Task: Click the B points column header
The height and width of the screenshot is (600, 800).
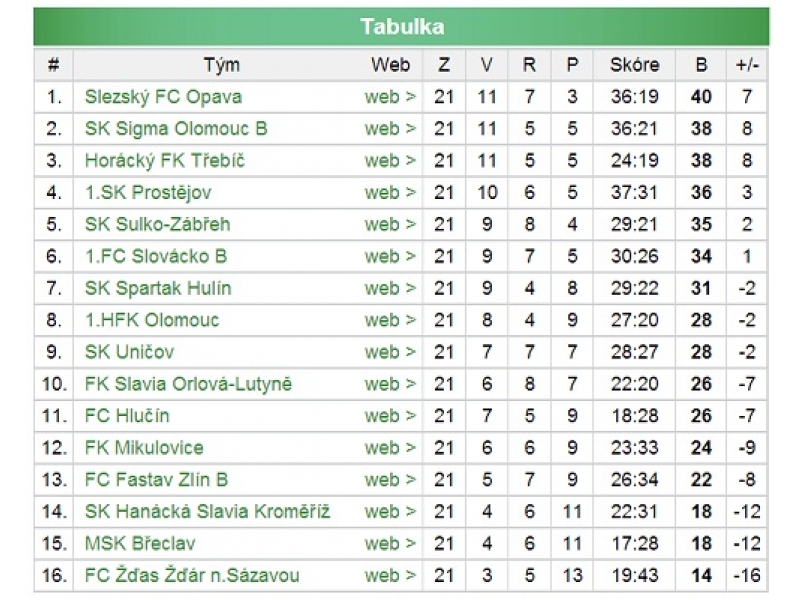Action: click(x=701, y=65)
